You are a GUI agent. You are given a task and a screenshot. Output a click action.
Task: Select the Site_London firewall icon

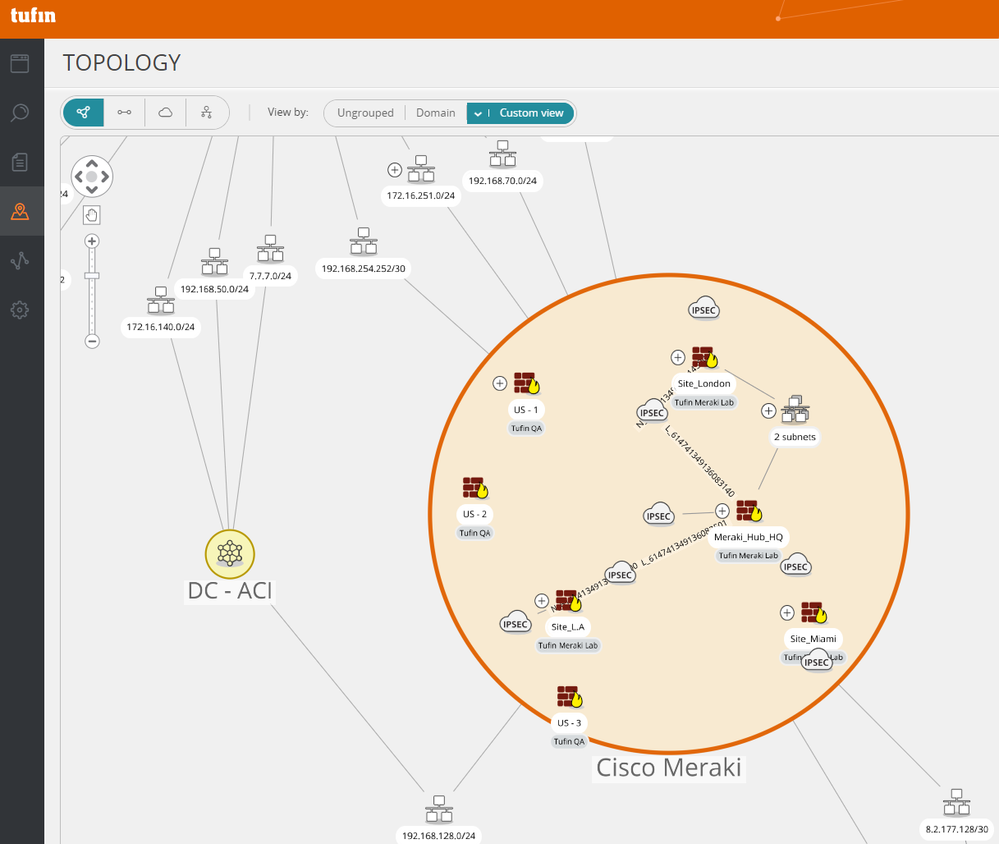pos(705,357)
